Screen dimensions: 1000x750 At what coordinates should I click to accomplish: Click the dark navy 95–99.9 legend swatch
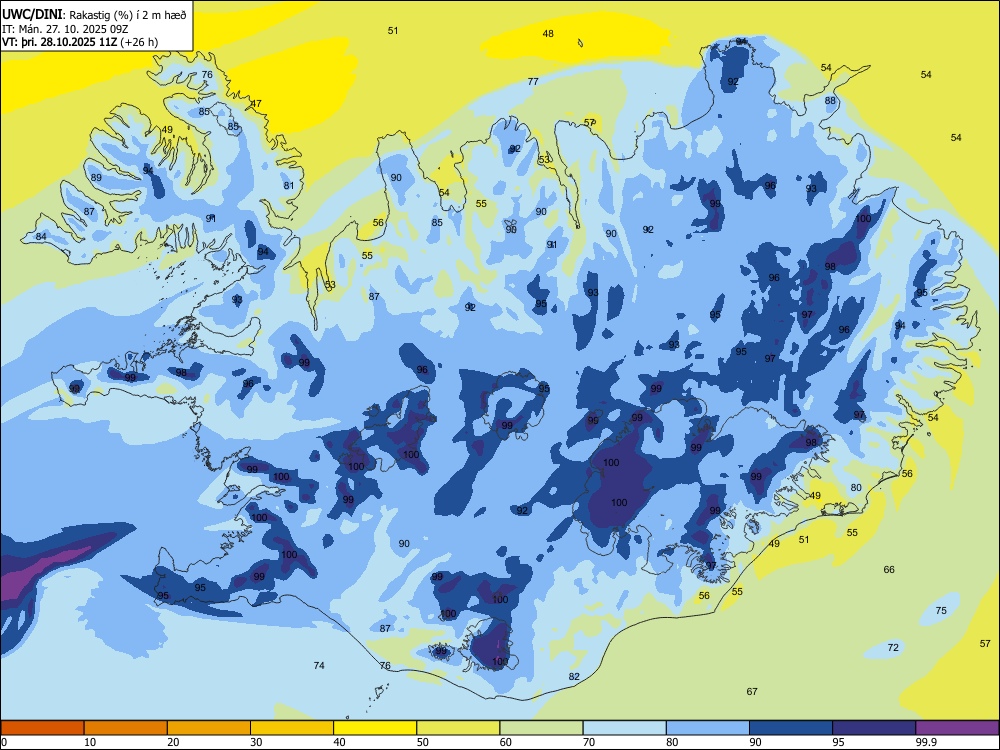click(874, 728)
